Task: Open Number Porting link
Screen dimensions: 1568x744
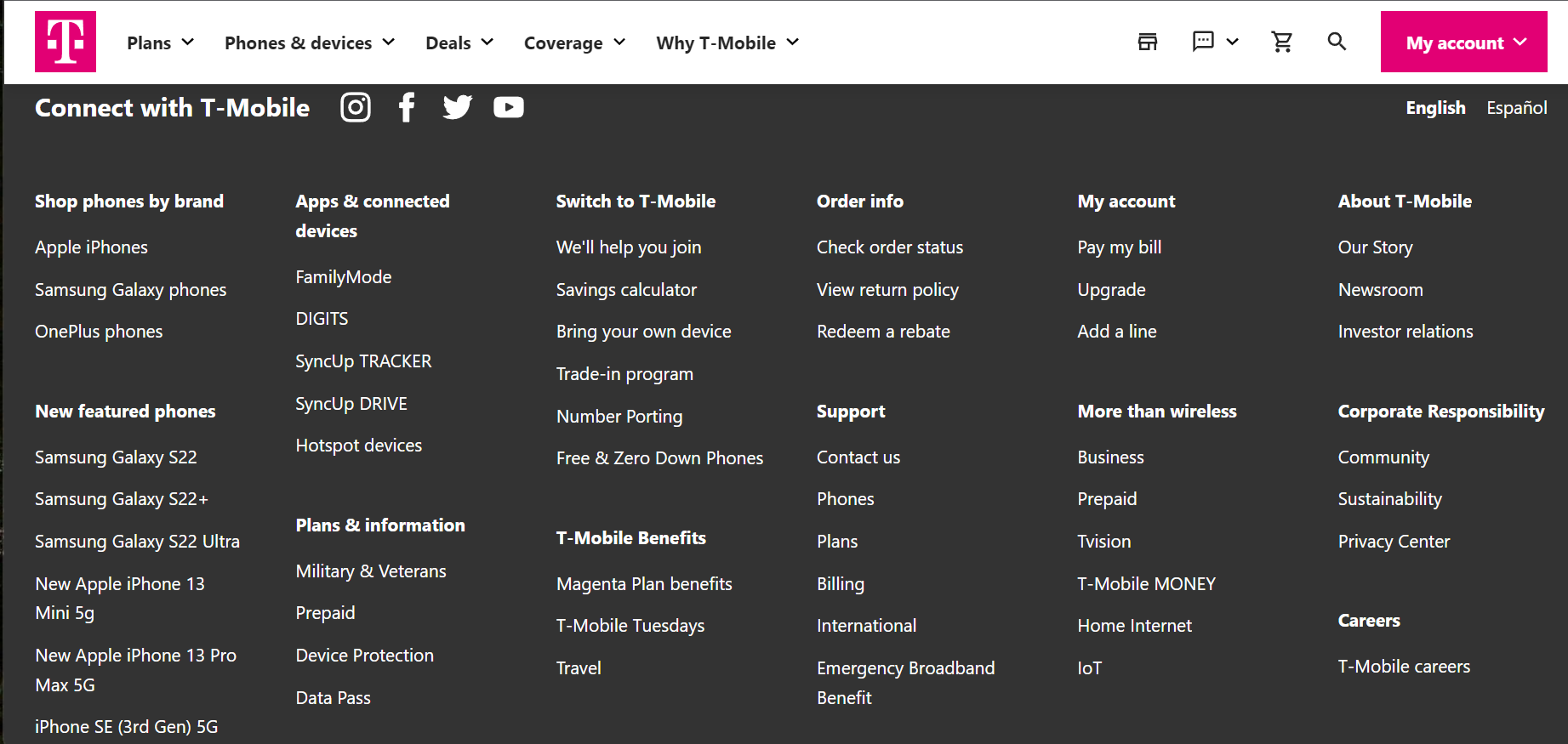Action: tap(619, 417)
